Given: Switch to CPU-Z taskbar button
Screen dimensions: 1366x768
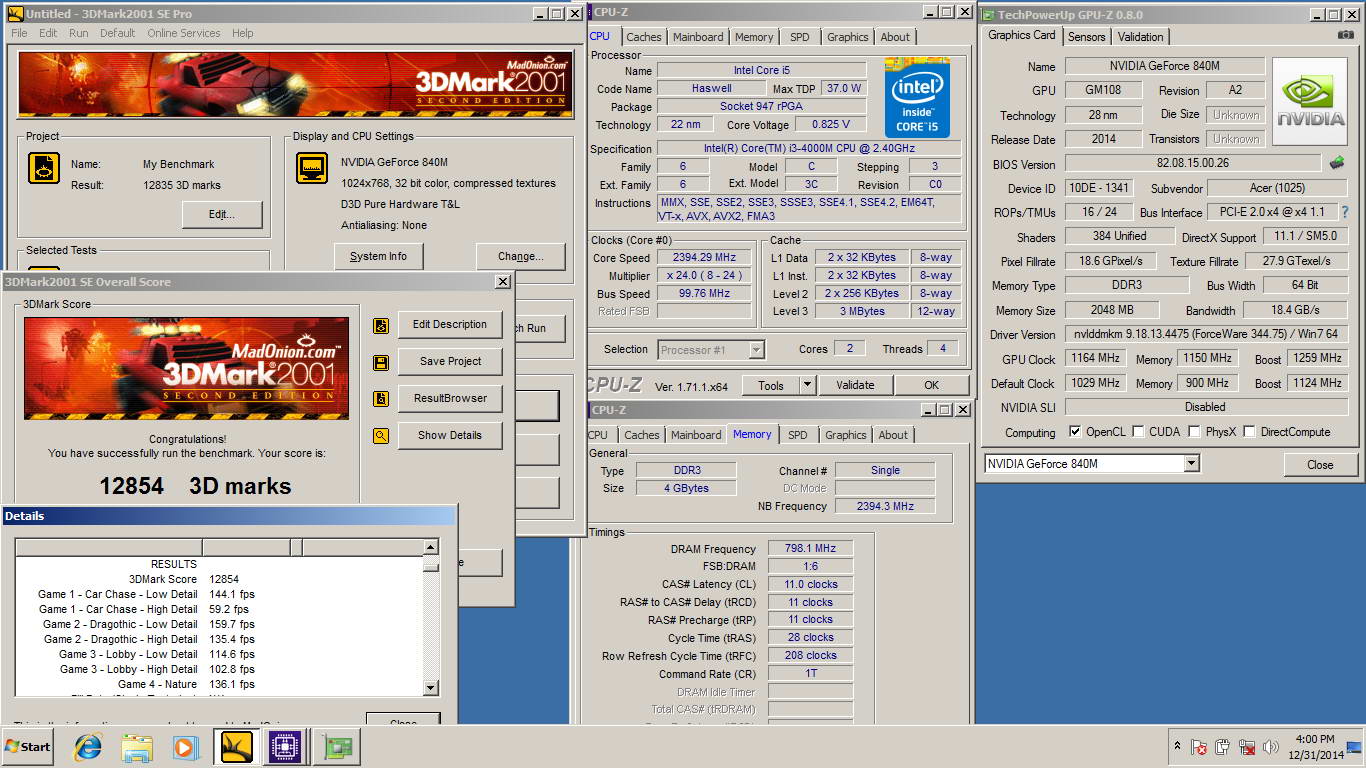Looking at the screenshot, I should (285, 747).
